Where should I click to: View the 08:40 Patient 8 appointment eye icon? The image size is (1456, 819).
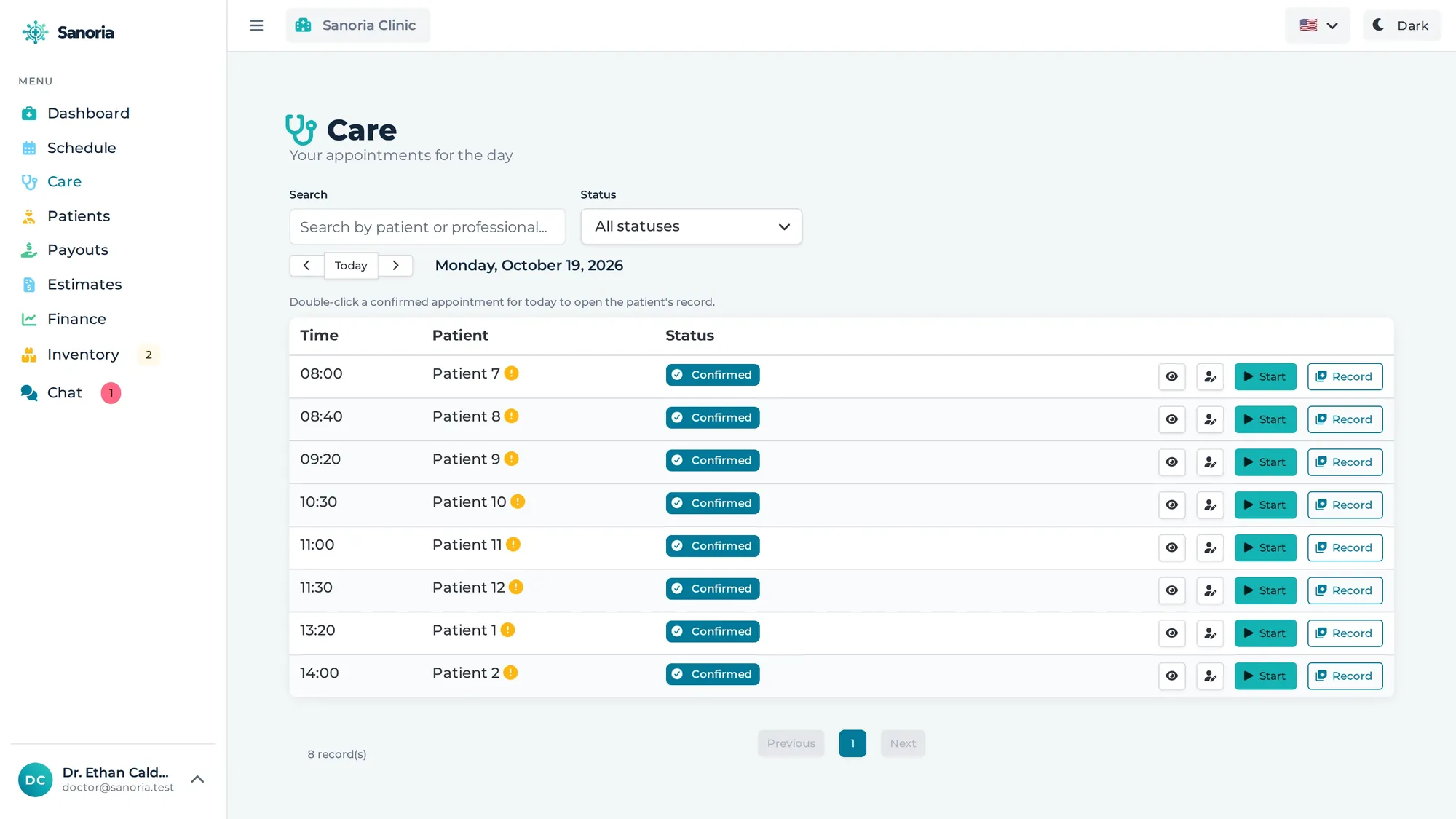[x=1172, y=419]
